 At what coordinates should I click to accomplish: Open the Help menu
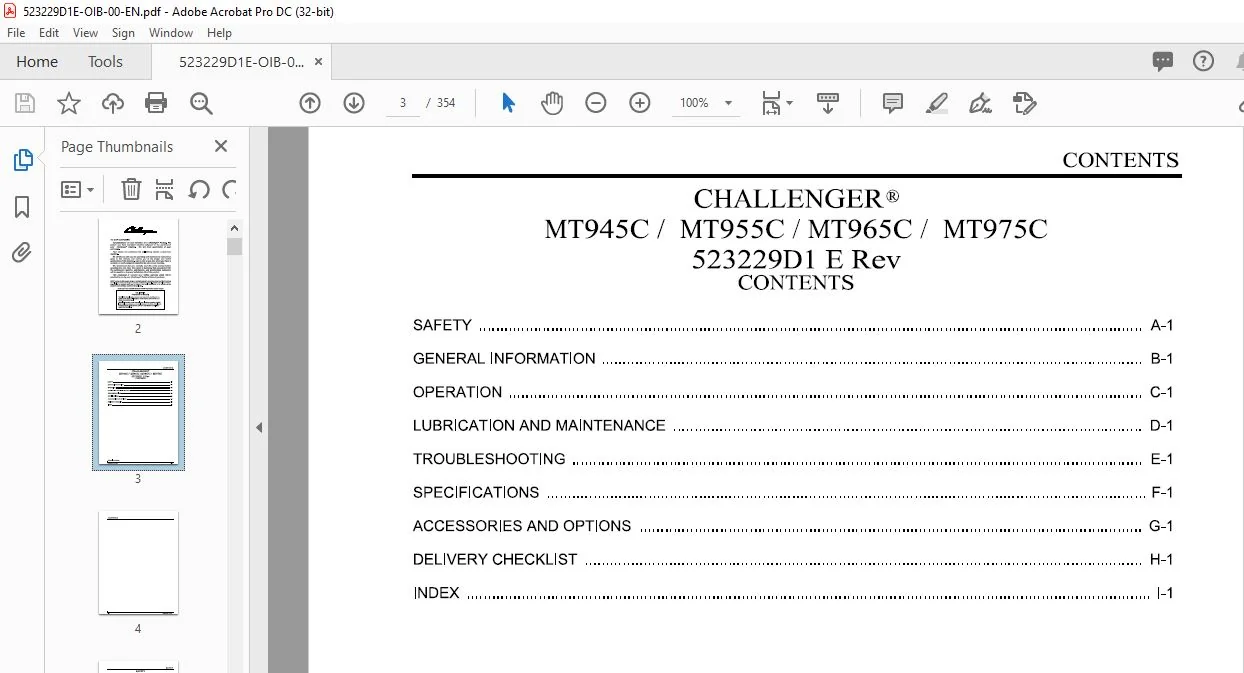pyautogui.click(x=219, y=33)
